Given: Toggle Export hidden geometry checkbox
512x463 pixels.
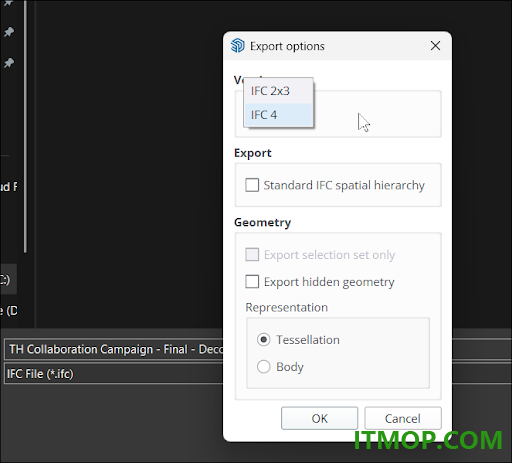Looking at the screenshot, I should tap(252, 282).
